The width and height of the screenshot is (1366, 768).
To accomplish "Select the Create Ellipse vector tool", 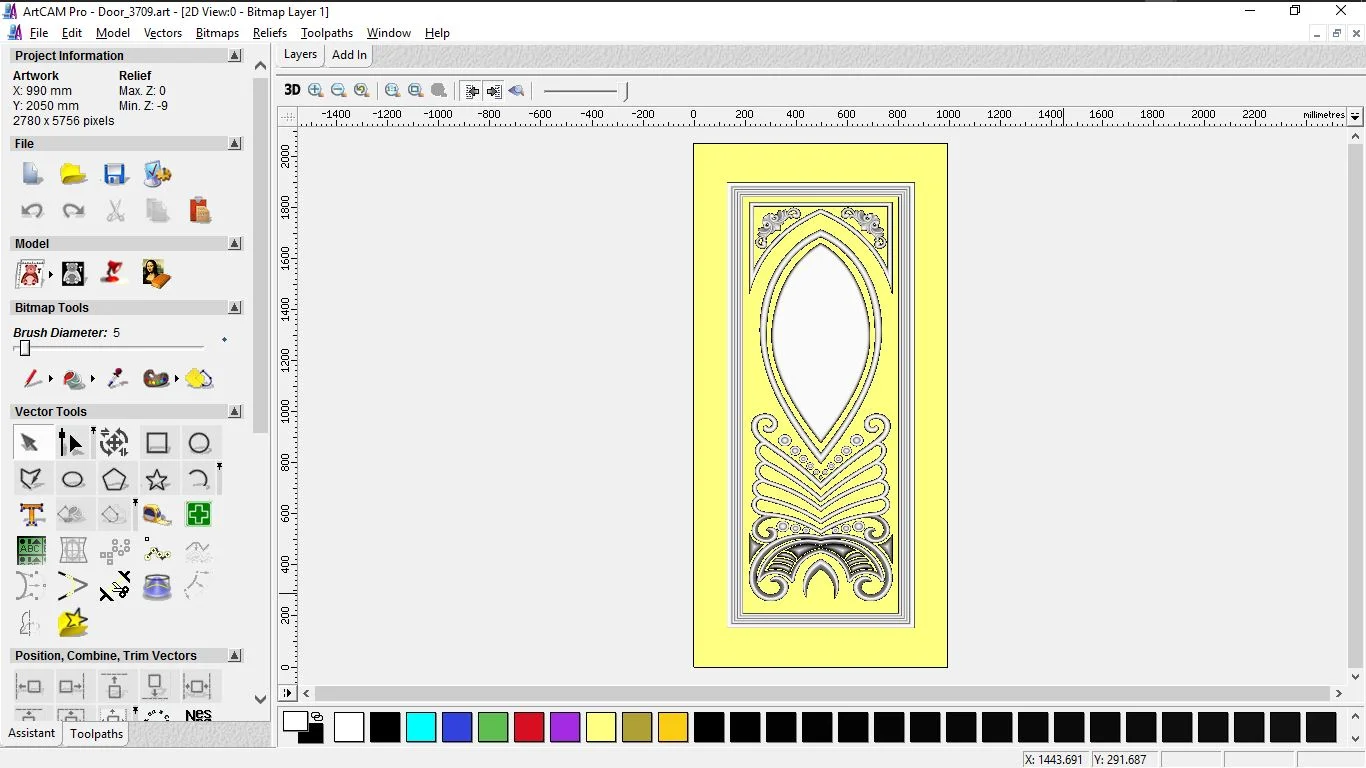I will 73,480.
